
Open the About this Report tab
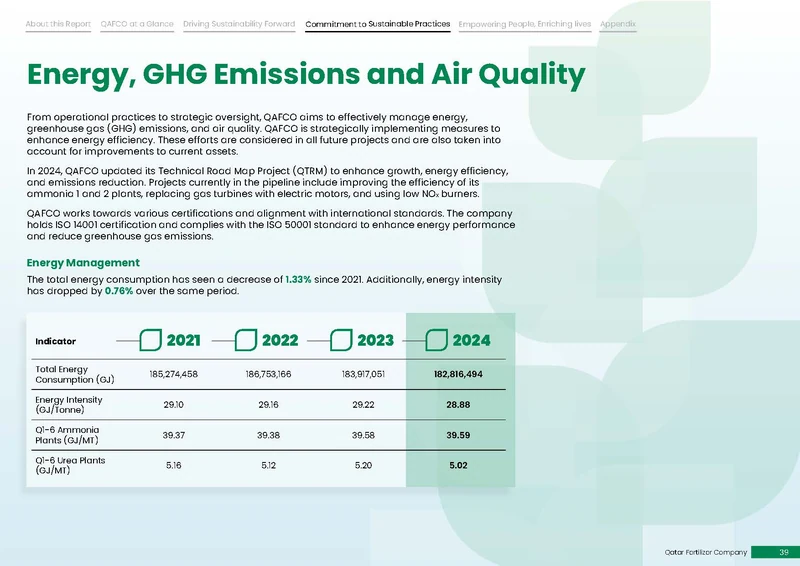coord(58,24)
